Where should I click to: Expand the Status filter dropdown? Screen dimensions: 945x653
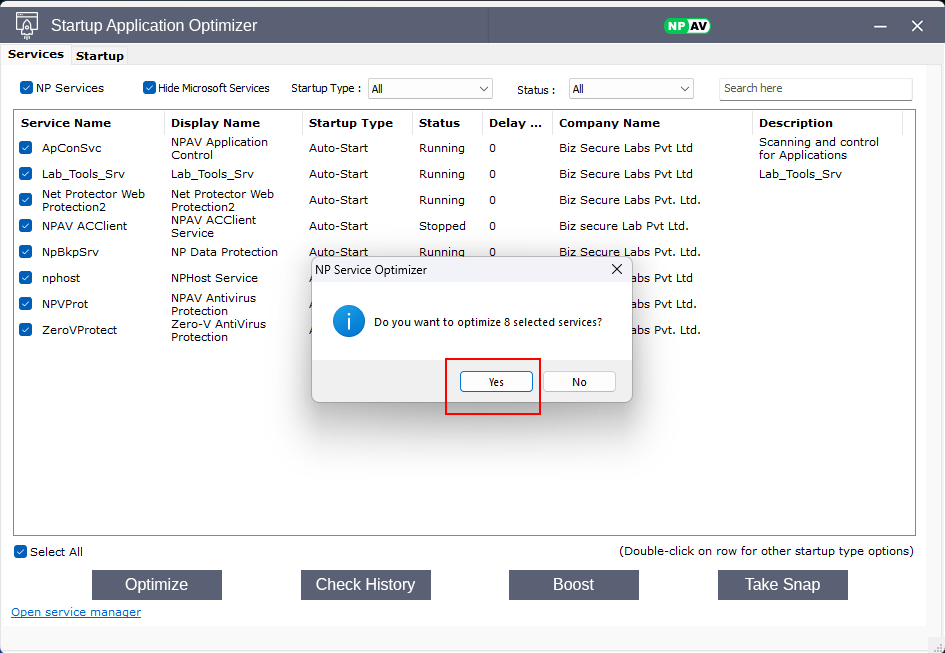point(631,89)
